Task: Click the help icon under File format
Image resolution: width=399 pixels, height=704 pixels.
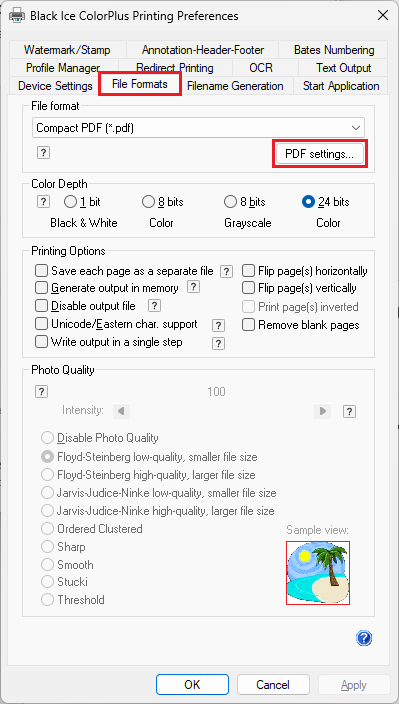Action: [43, 153]
